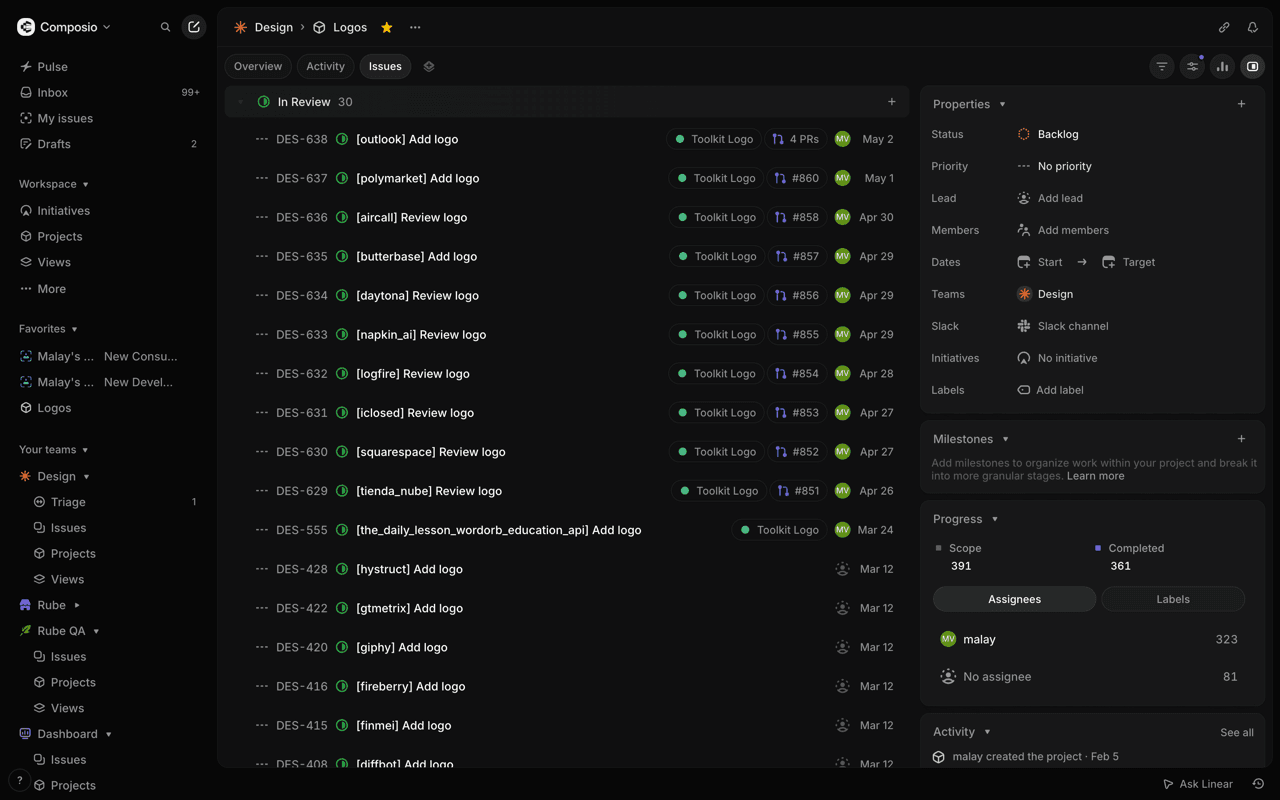Open issue DES-555 the_daily_lesson Add logo
The image size is (1280, 800).
pyautogui.click(x=498, y=530)
